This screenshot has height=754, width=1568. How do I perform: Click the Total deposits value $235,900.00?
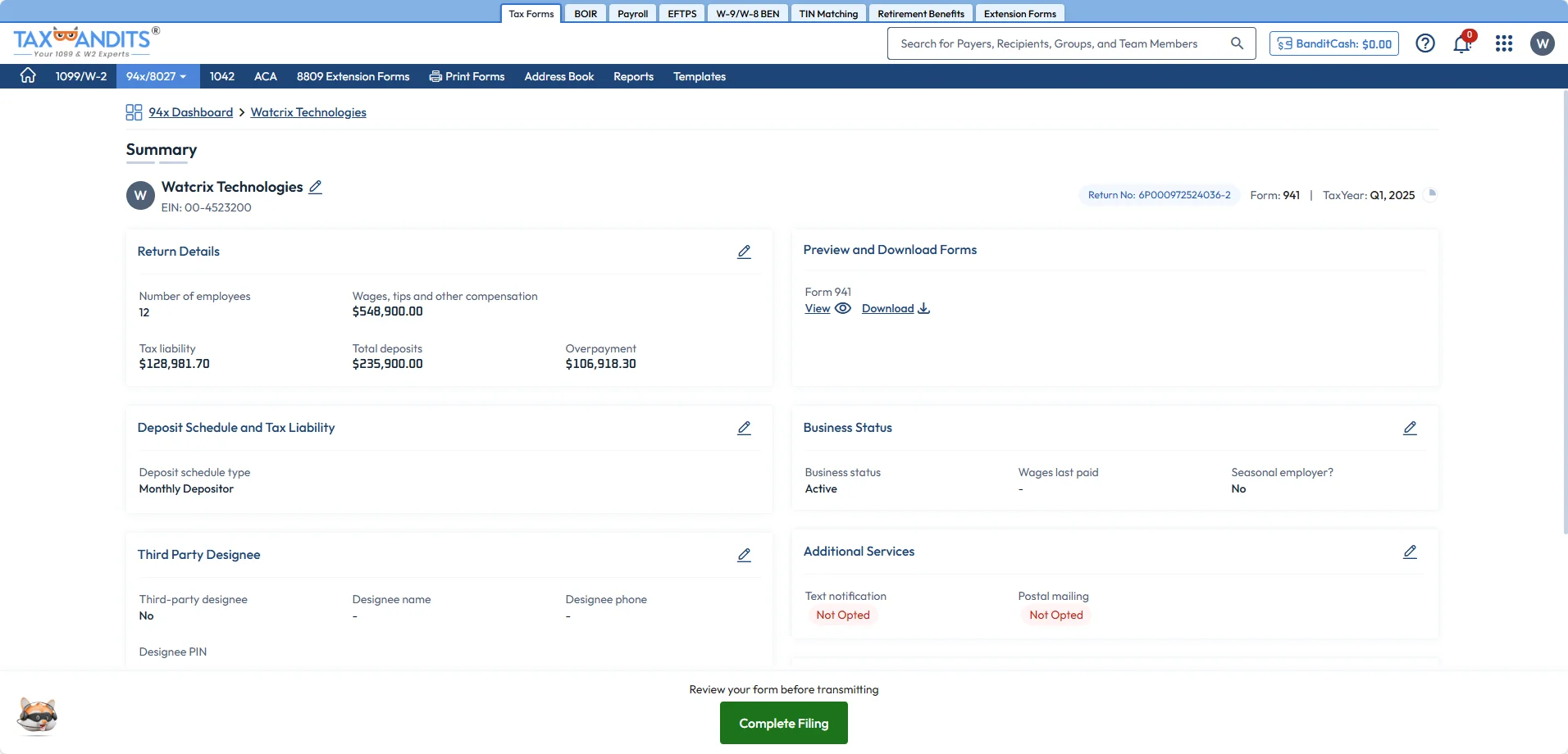click(387, 364)
